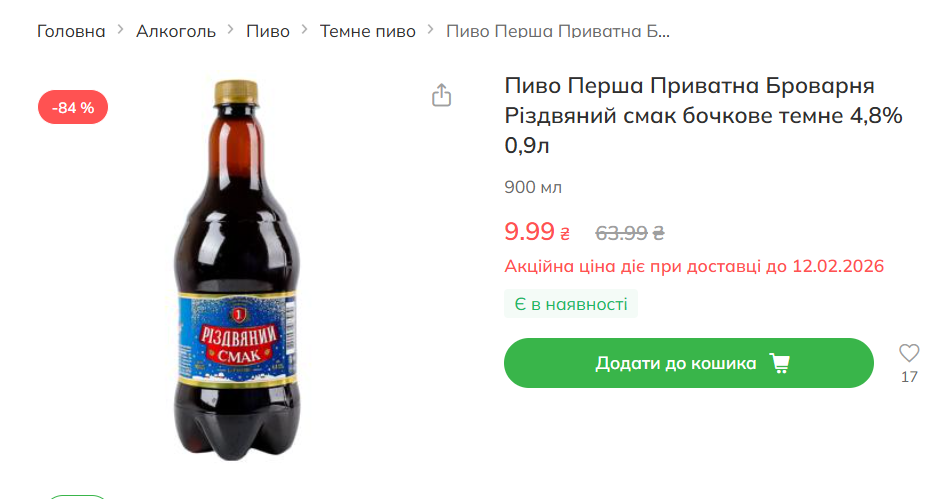Click the crossed-out 63.99 ₴ price
The width and height of the screenshot is (931, 499).
click(x=630, y=233)
